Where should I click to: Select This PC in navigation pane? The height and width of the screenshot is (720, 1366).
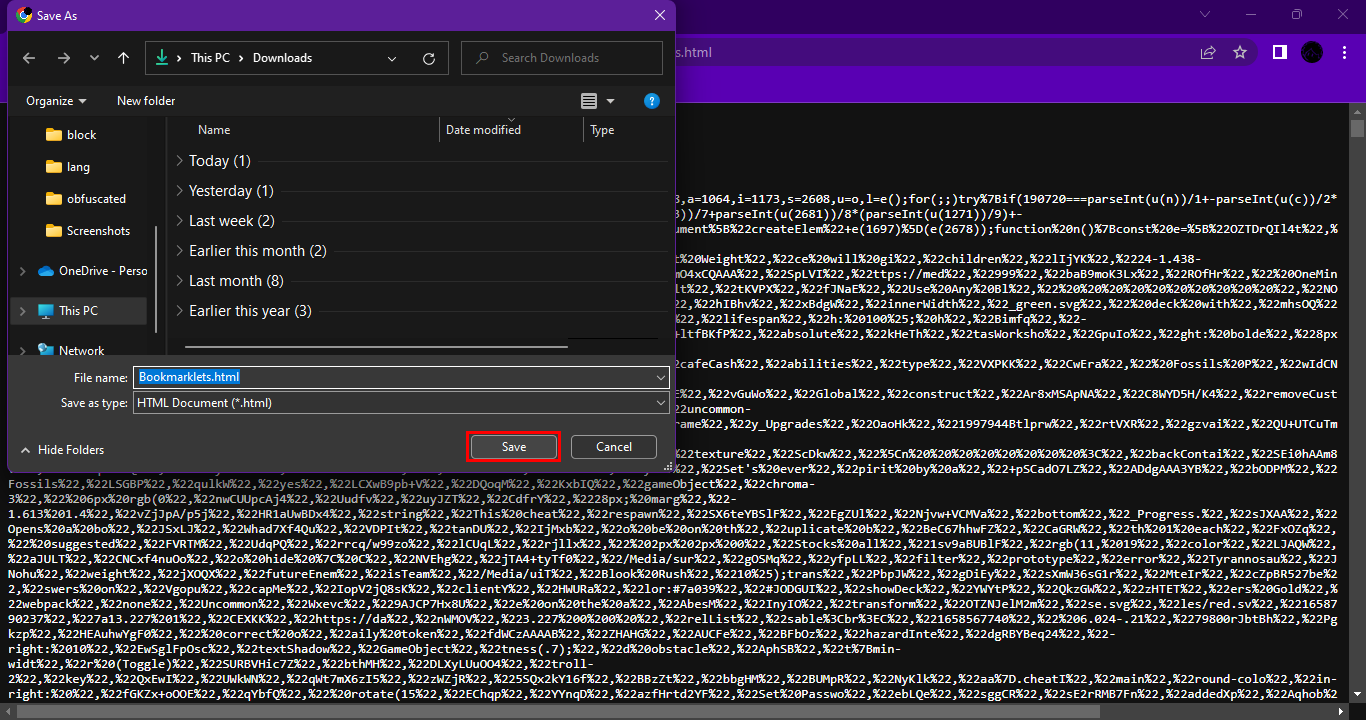click(x=78, y=311)
